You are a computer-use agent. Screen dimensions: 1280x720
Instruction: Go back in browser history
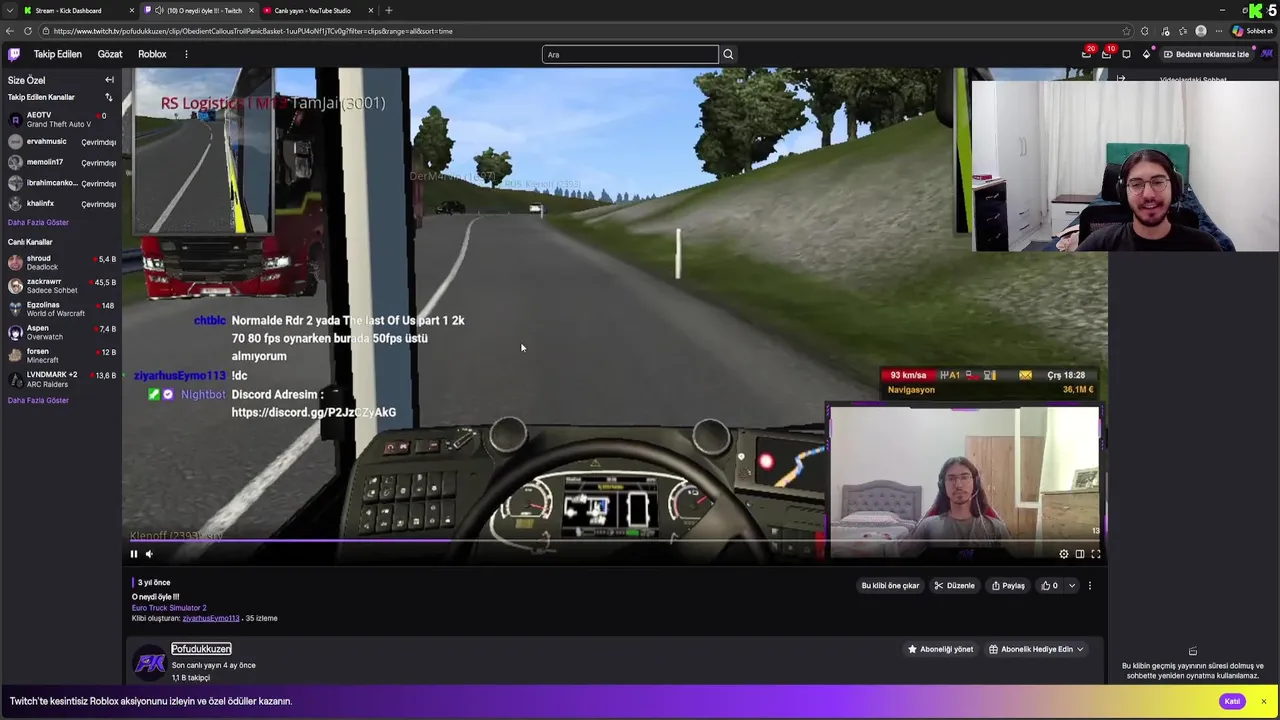point(10,31)
